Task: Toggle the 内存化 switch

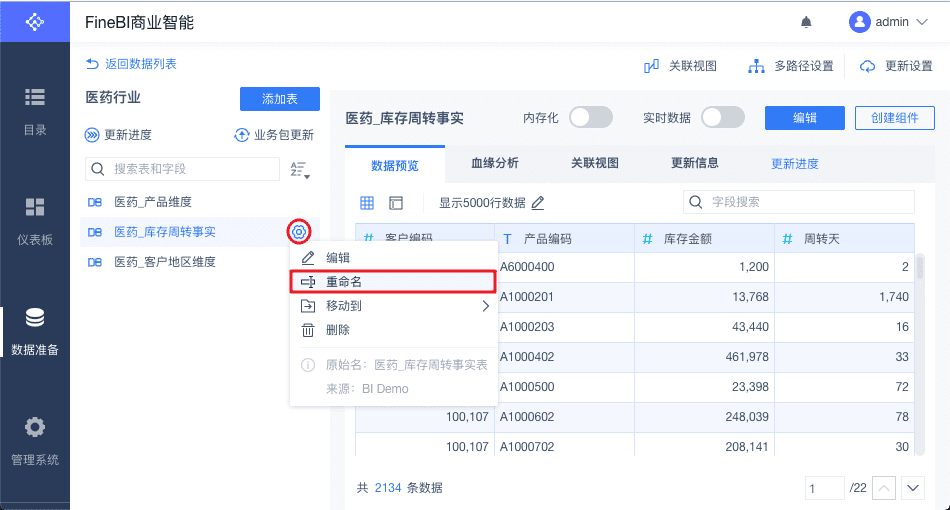Action: (590, 118)
